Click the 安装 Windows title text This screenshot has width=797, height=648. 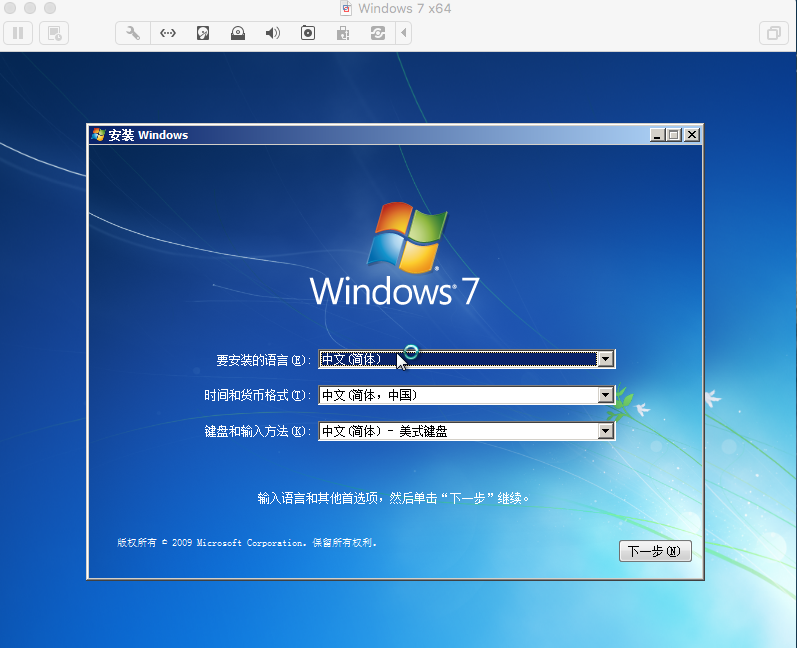[148, 135]
